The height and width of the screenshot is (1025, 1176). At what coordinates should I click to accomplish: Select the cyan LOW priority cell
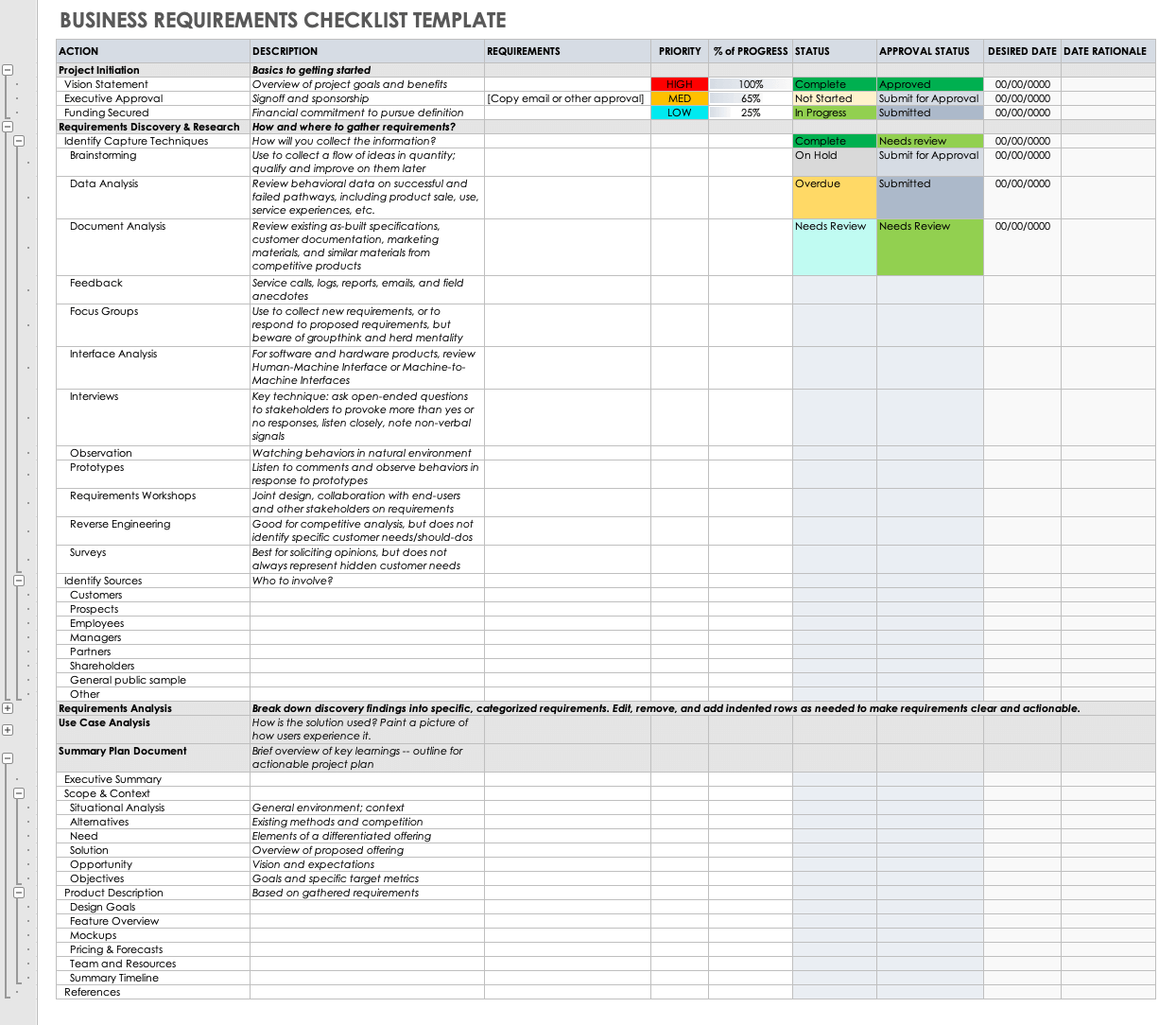[679, 113]
